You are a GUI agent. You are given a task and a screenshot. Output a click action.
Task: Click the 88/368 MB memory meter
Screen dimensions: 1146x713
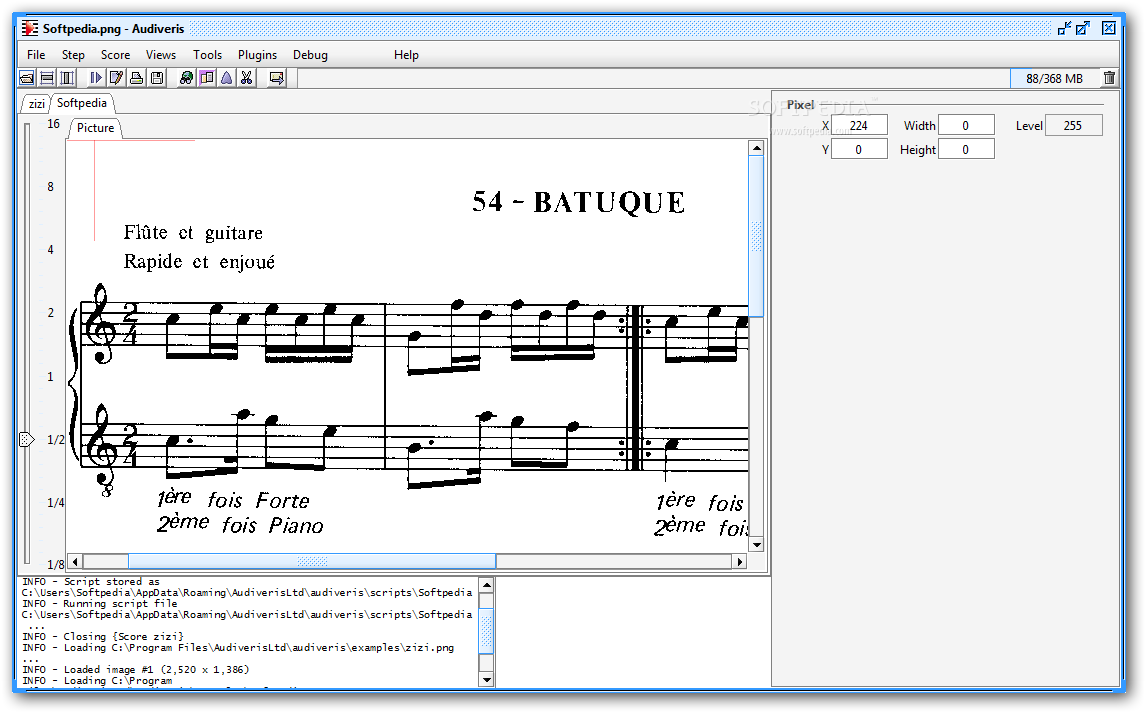[x=1055, y=78]
